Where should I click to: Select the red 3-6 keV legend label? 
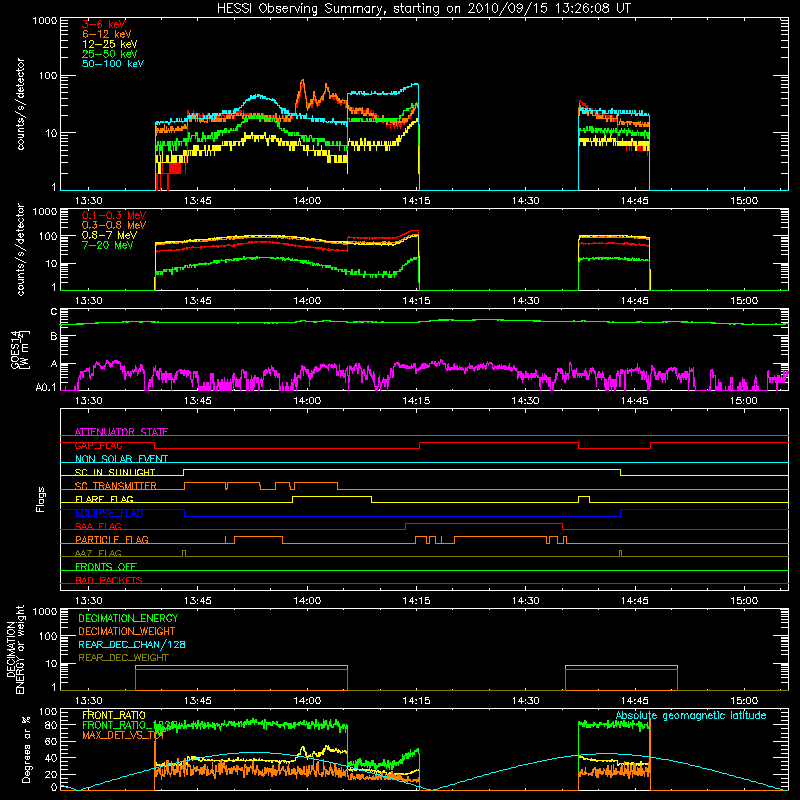(104, 24)
